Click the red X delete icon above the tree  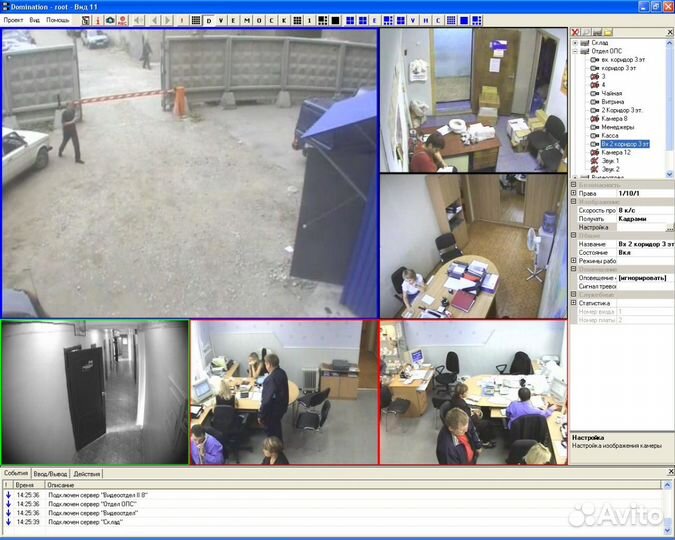point(576,33)
